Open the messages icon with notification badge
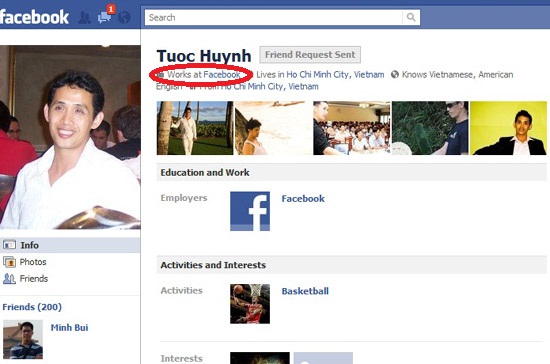 pos(105,17)
